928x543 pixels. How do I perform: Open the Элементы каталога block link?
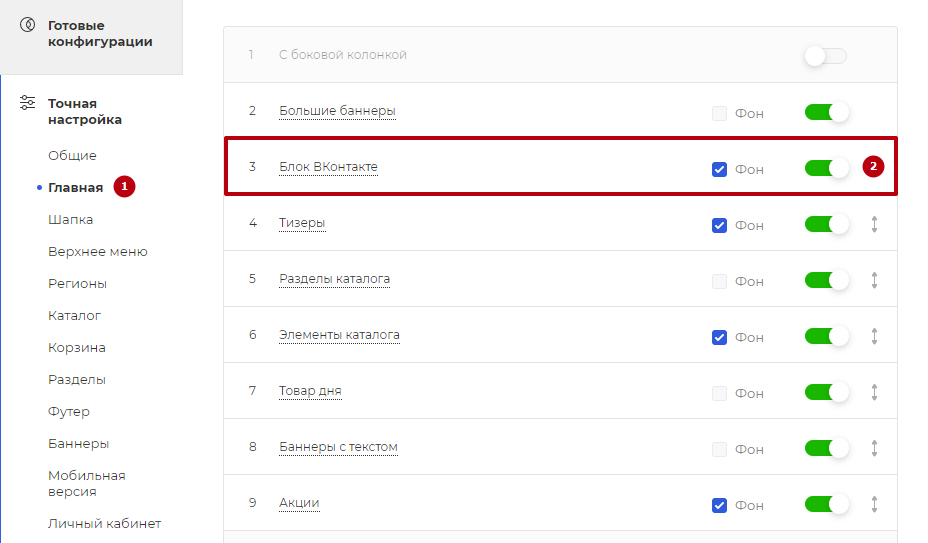(x=339, y=335)
